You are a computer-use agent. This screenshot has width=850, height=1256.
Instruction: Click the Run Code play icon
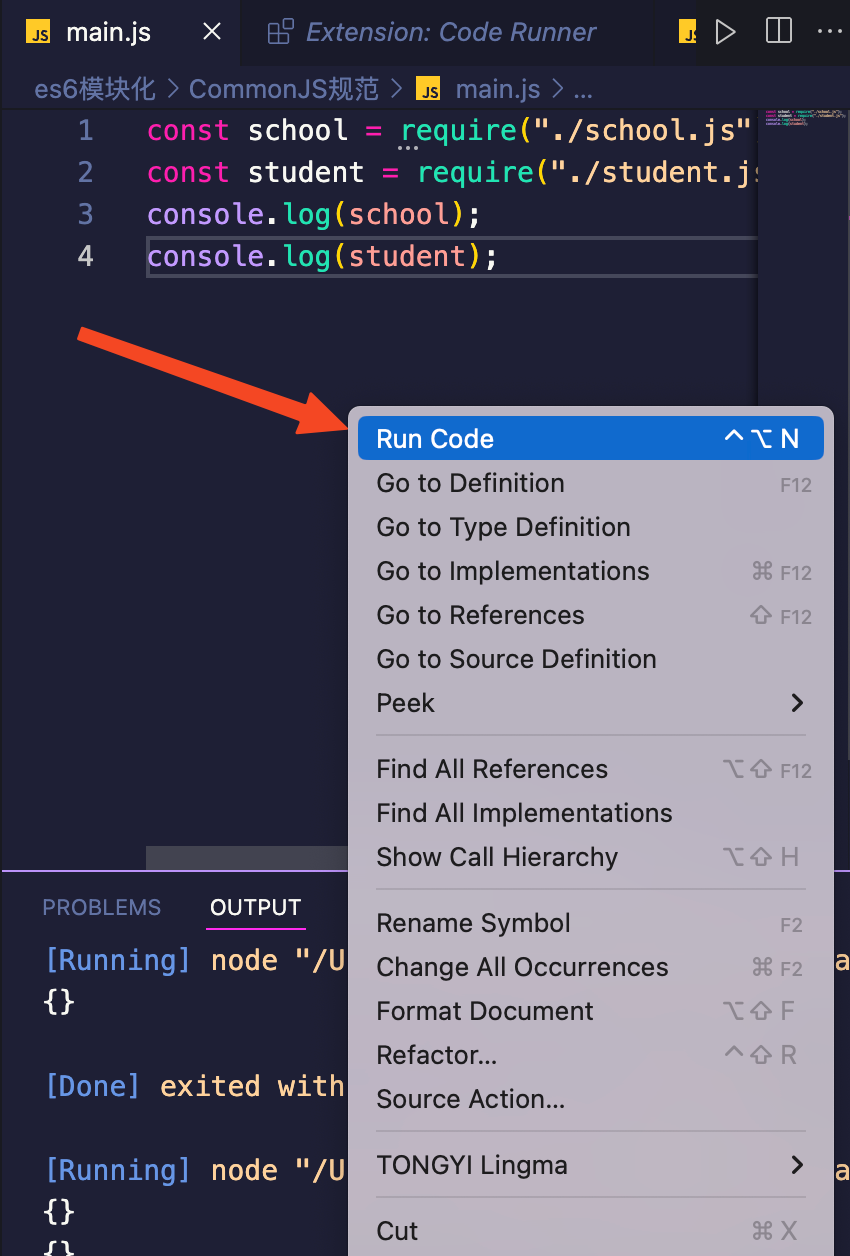tap(725, 32)
